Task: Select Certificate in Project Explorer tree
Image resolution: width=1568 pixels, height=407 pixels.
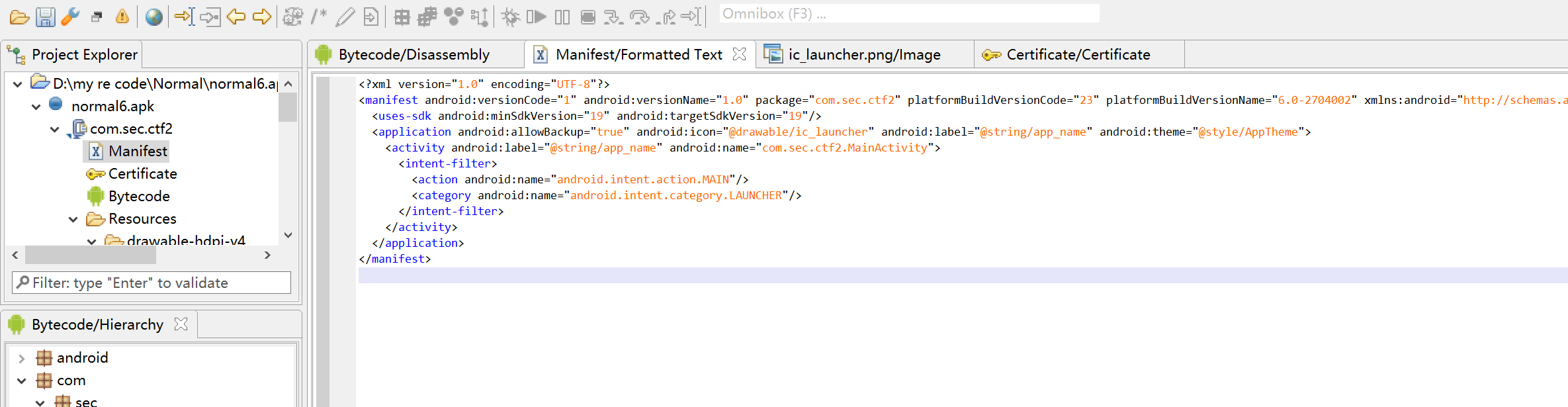Action: click(142, 173)
